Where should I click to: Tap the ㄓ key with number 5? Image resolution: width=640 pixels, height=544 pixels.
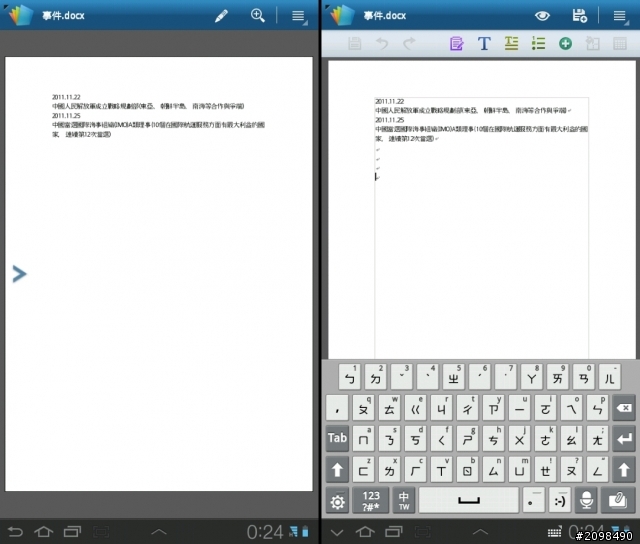click(454, 377)
